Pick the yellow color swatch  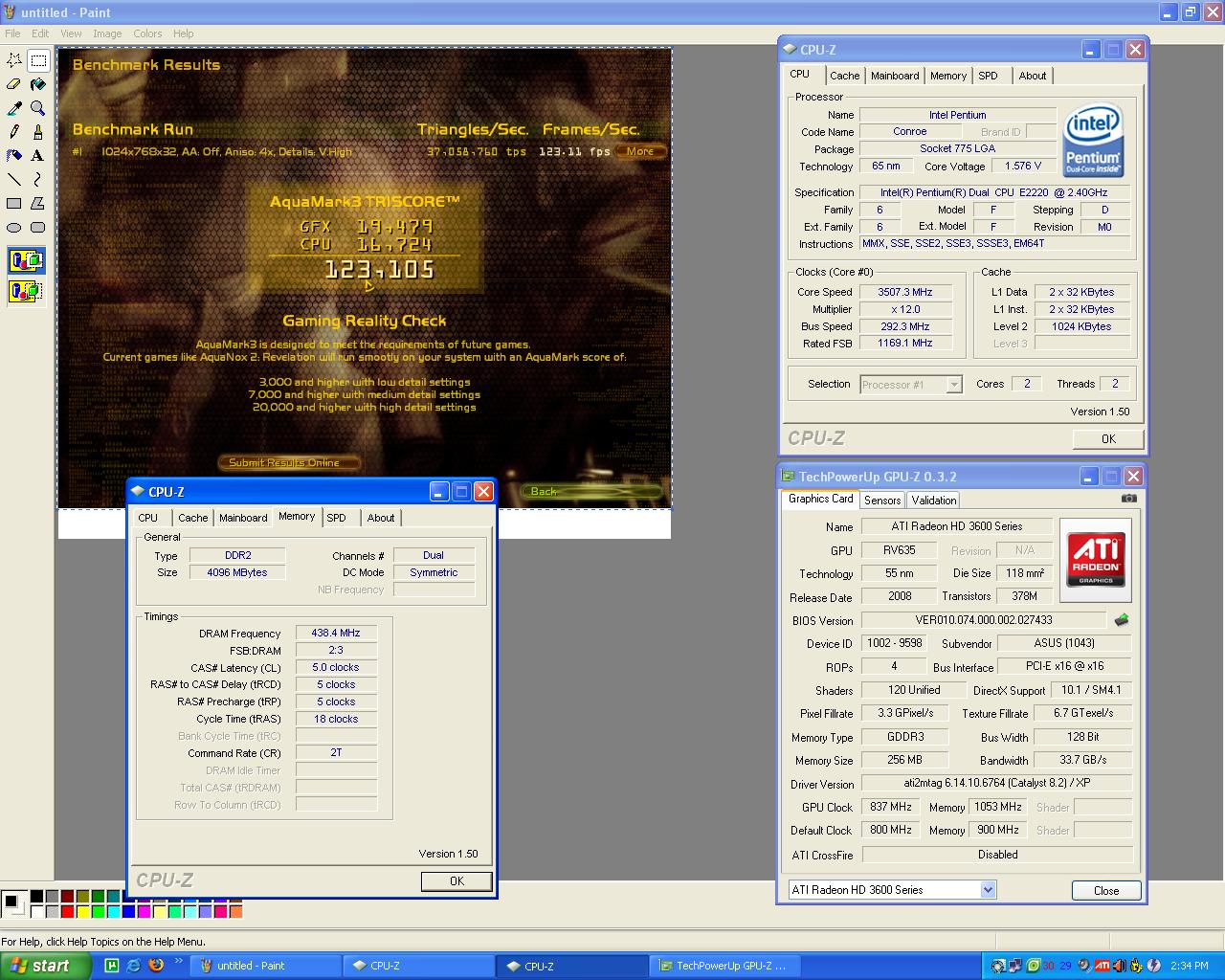click(x=82, y=911)
